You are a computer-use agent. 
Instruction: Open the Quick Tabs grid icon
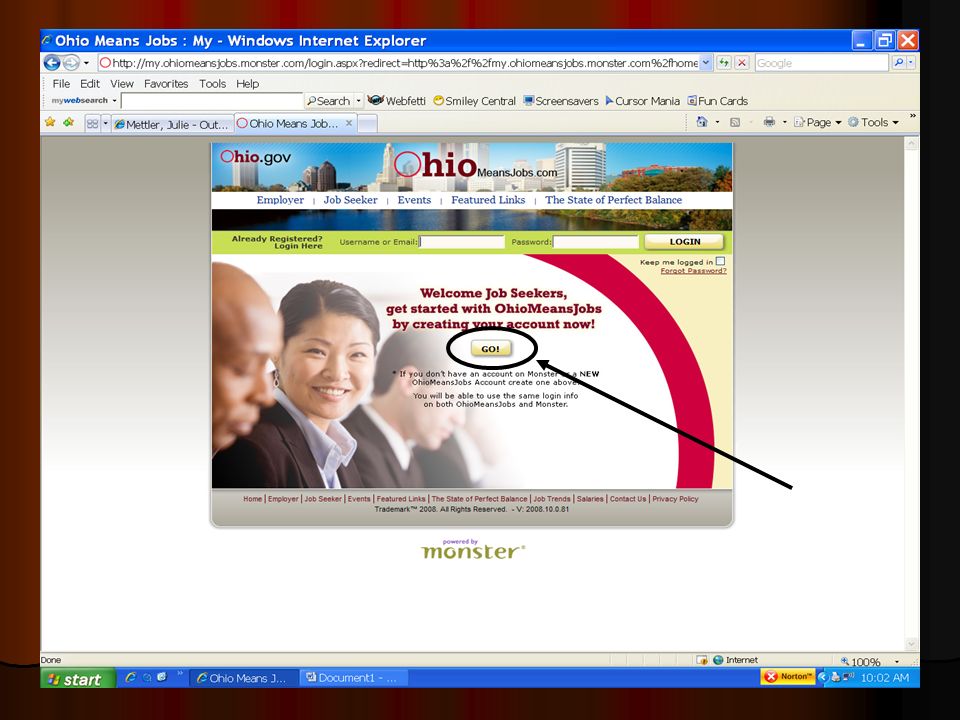92,124
